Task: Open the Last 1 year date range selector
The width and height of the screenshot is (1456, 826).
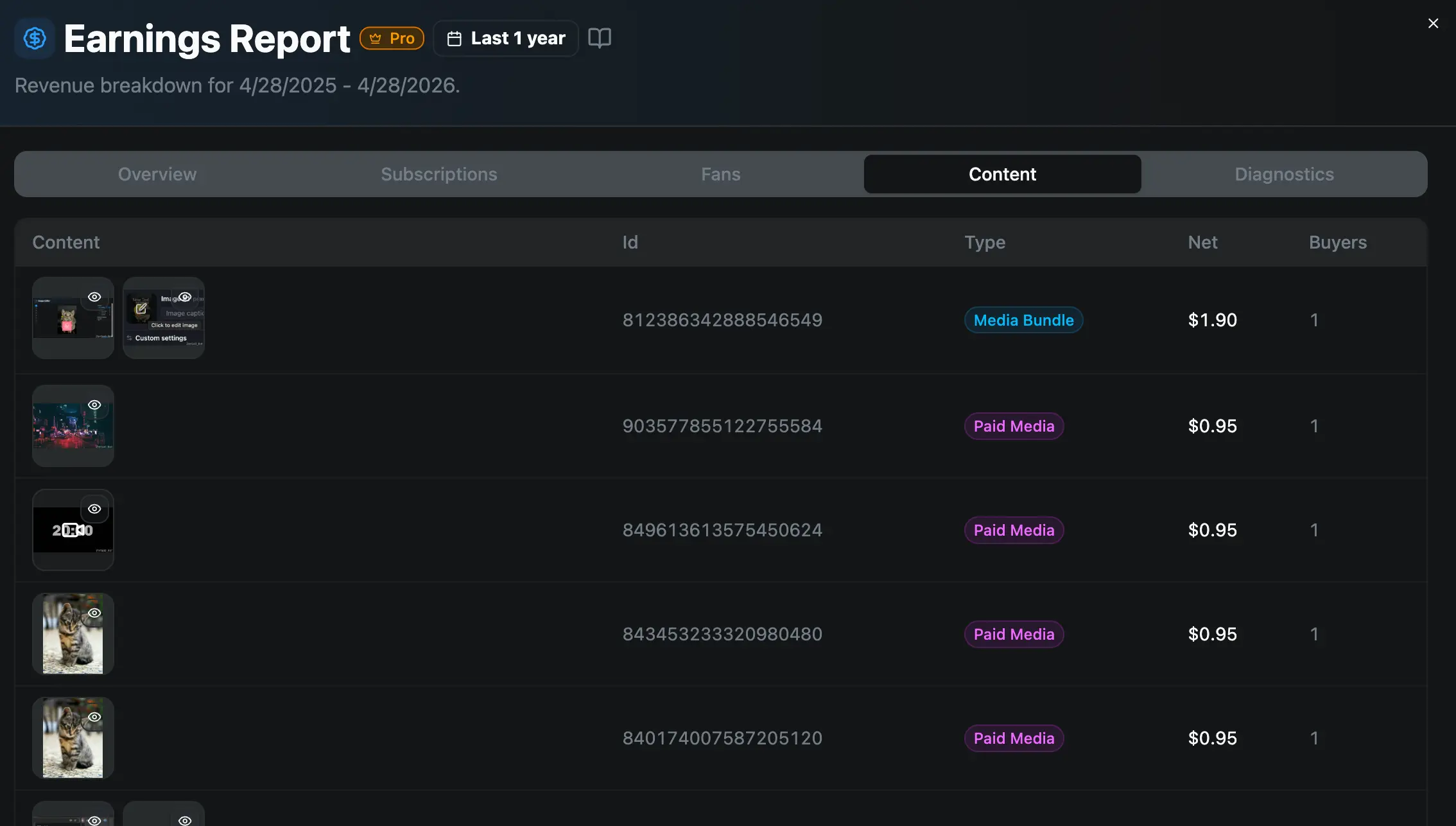Action: (506, 39)
